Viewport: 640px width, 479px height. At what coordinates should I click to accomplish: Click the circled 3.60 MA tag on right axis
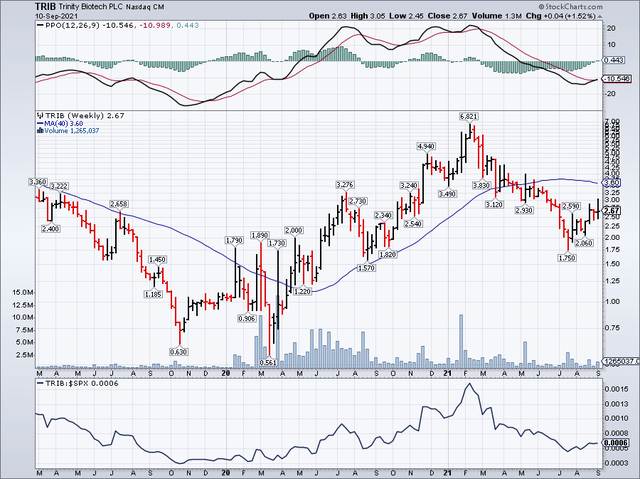pos(612,182)
